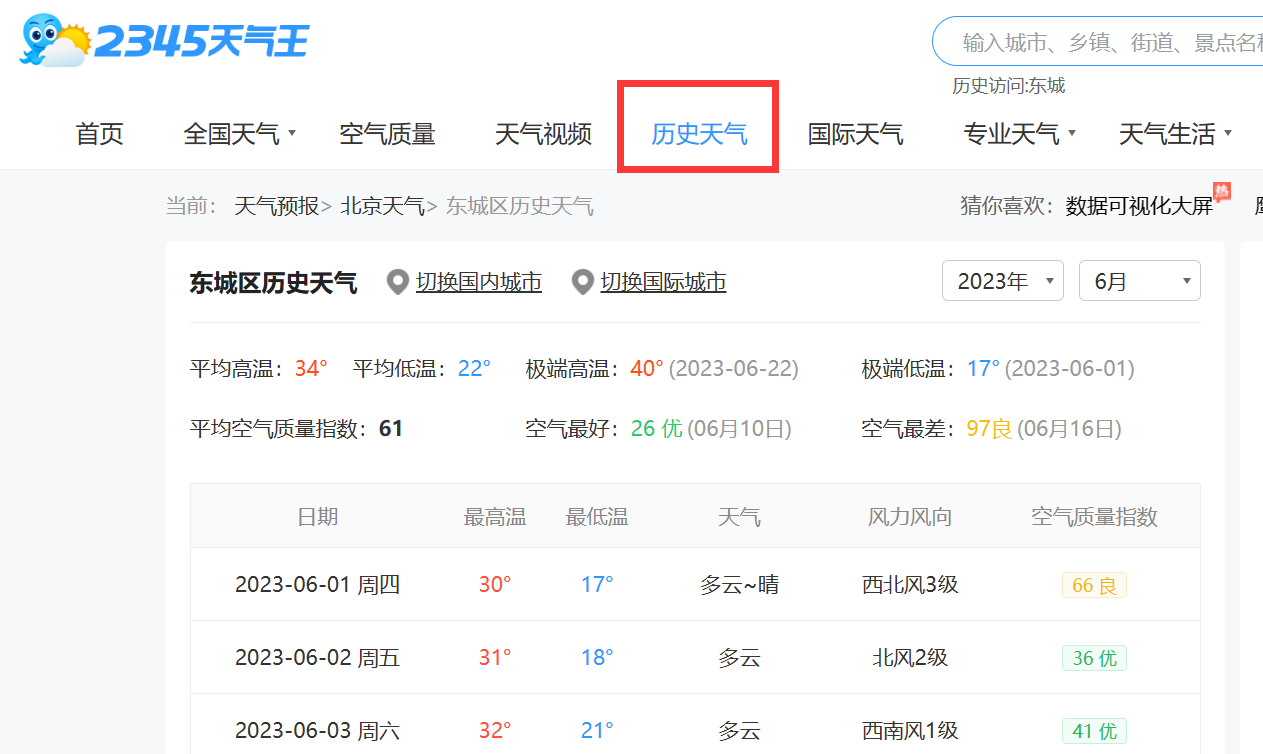Click the 日期 column header

(x=317, y=517)
